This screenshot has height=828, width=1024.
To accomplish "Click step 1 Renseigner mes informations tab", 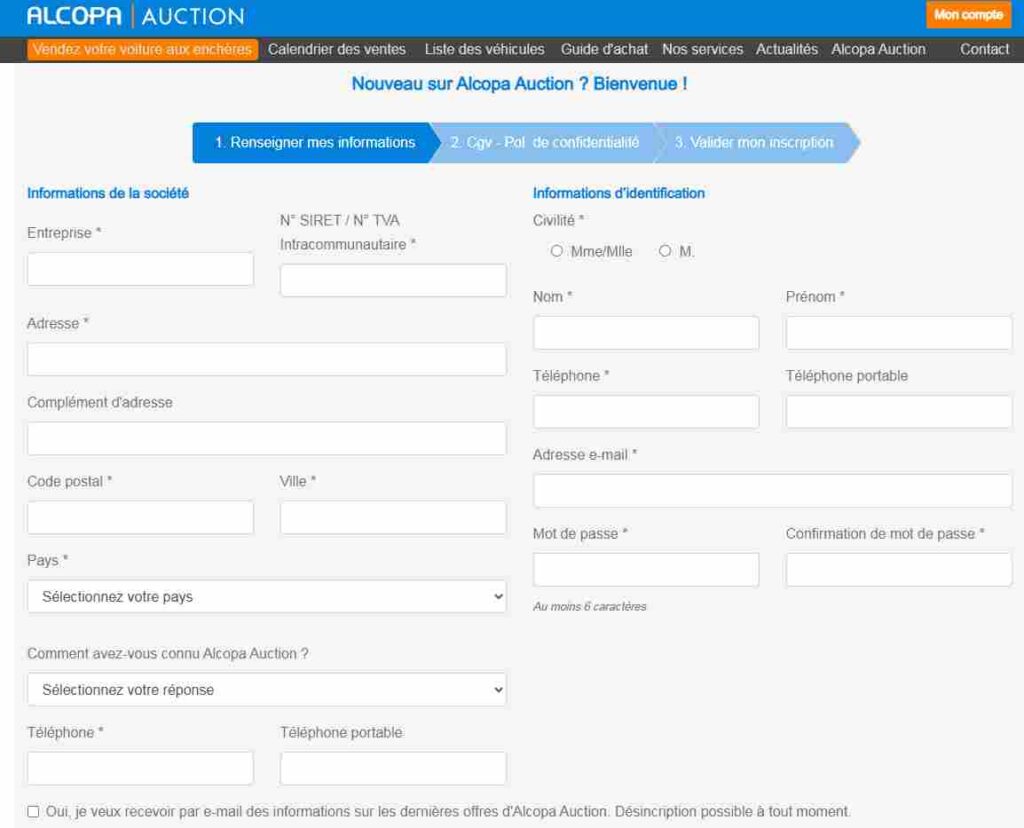I will 314,143.
